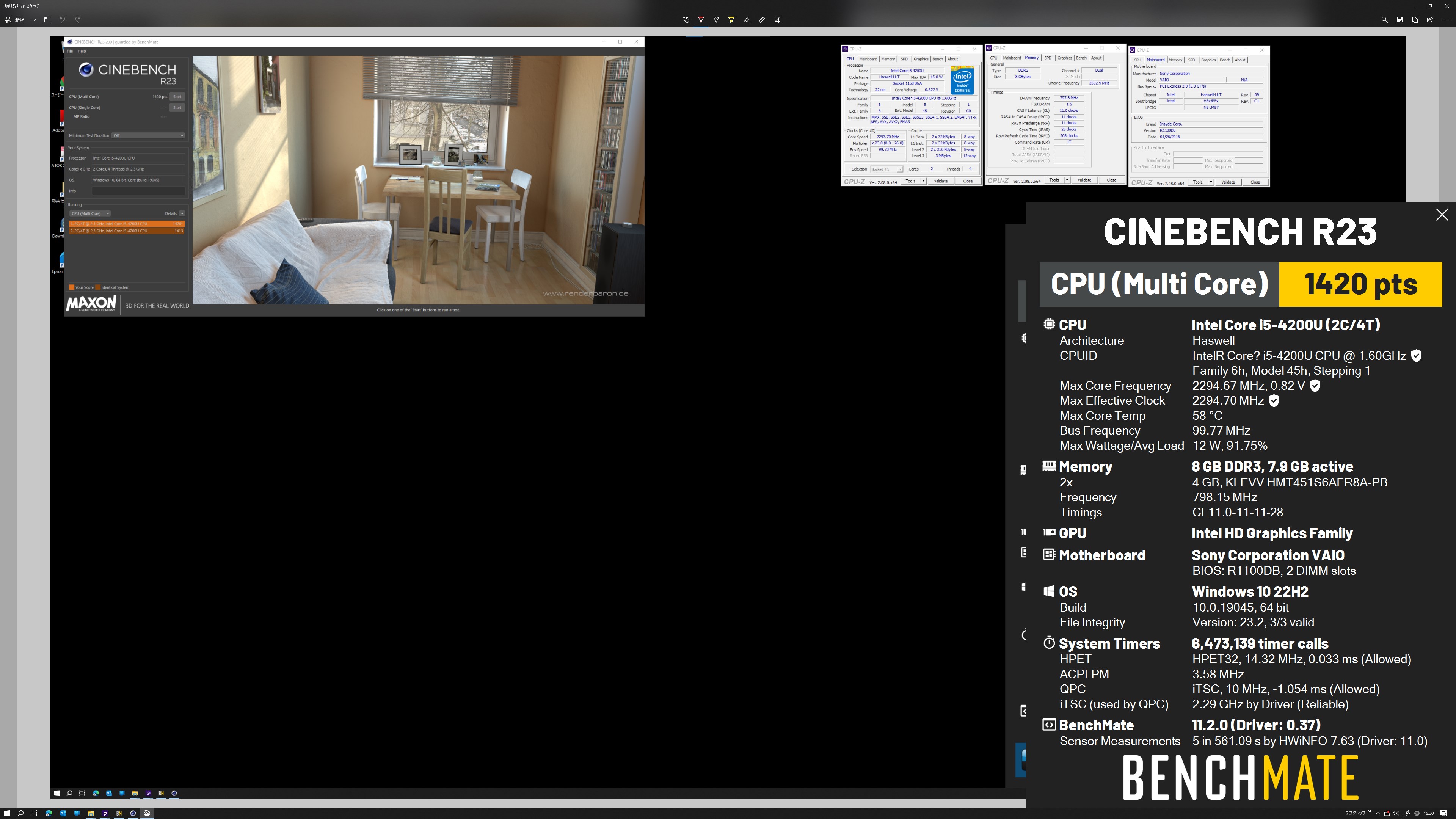Activate the image crop tool

click(x=777, y=20)
